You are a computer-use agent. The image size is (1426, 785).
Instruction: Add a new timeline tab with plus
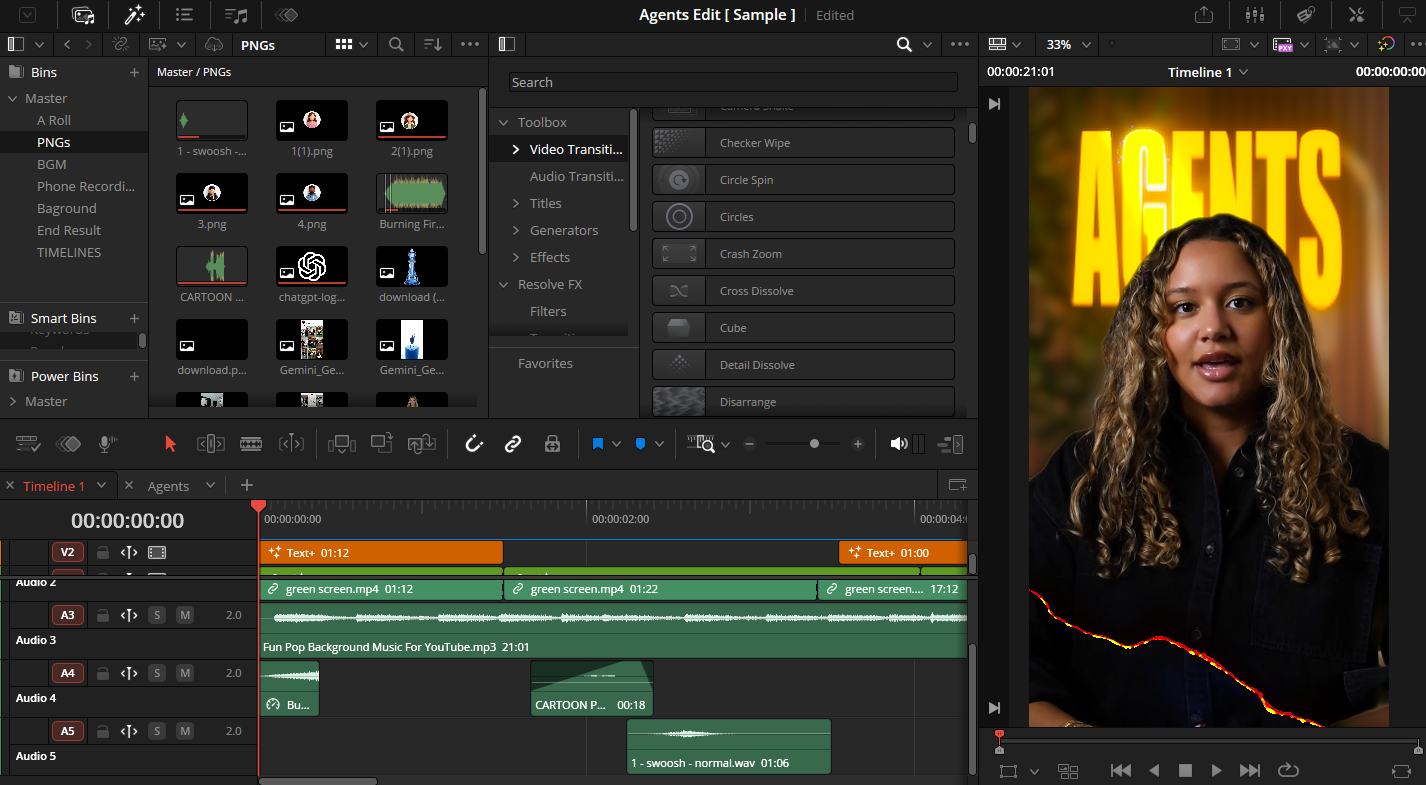pos(247,485)
